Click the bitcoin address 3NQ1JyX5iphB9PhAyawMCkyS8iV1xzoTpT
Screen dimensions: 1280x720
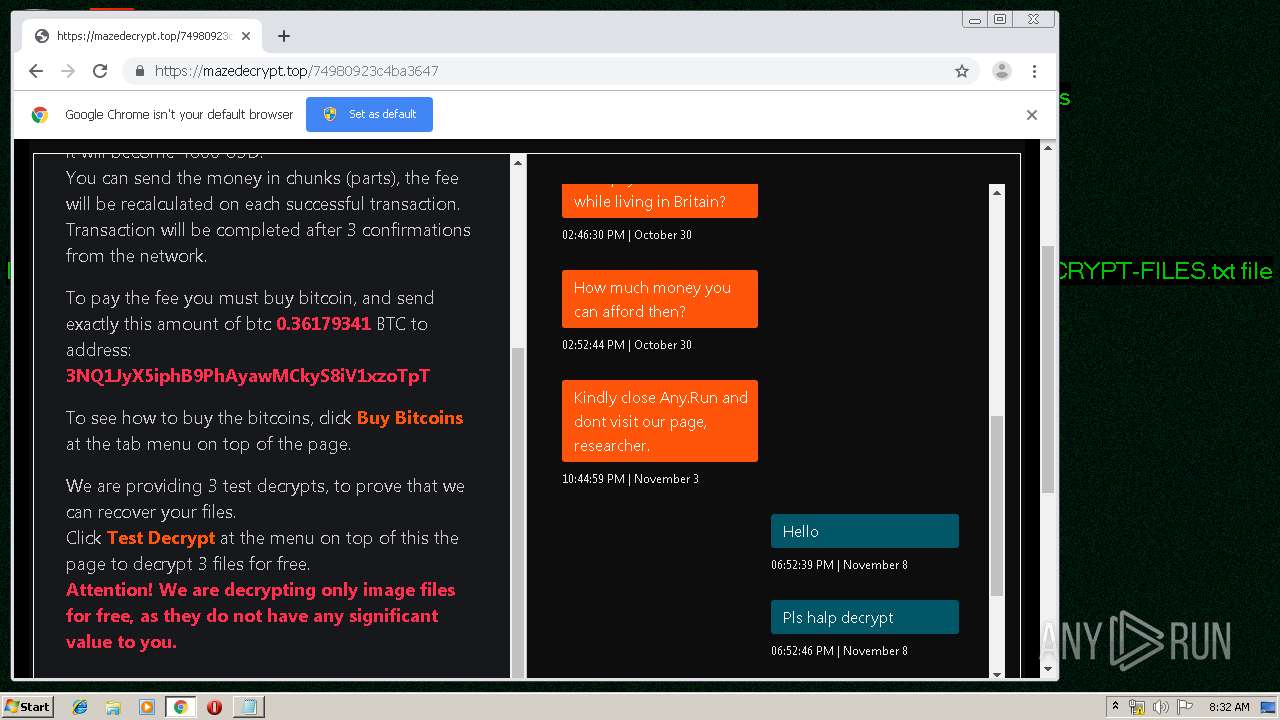(x=248, y=376)
